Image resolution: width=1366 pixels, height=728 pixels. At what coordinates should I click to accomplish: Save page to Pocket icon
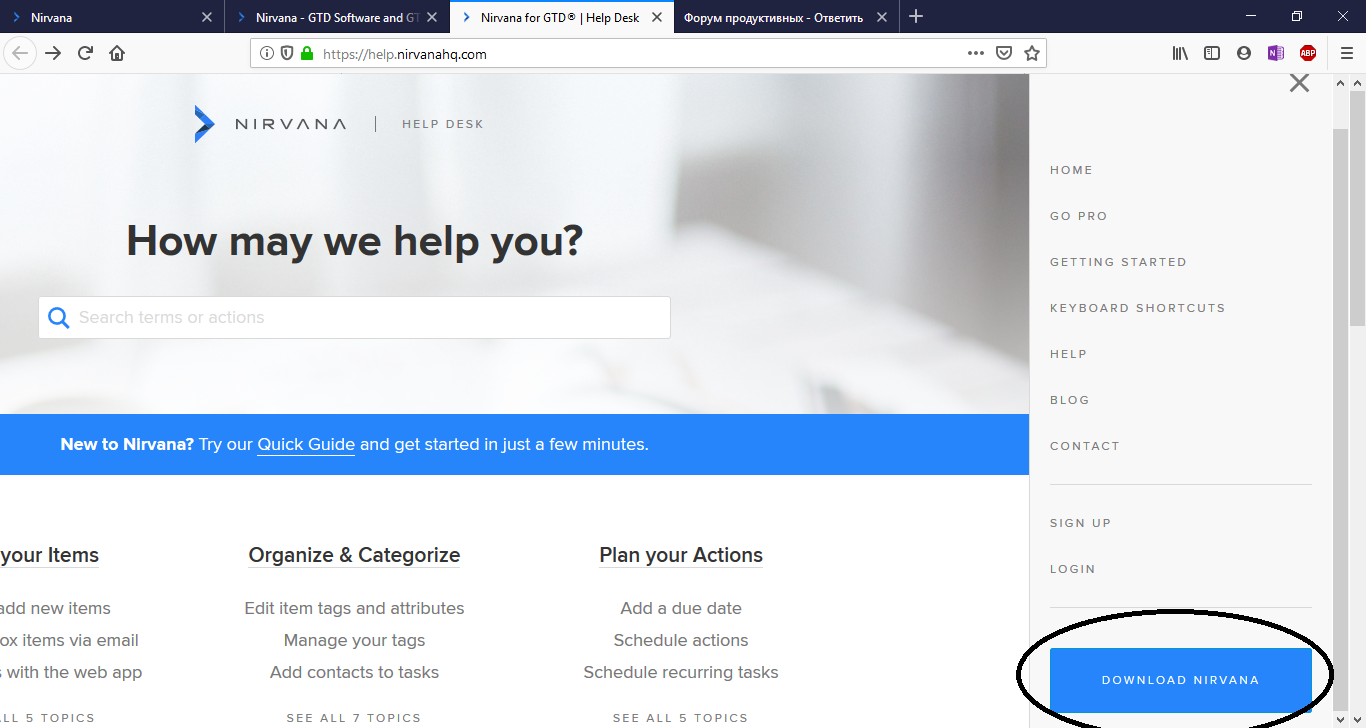click(1004, 54)
